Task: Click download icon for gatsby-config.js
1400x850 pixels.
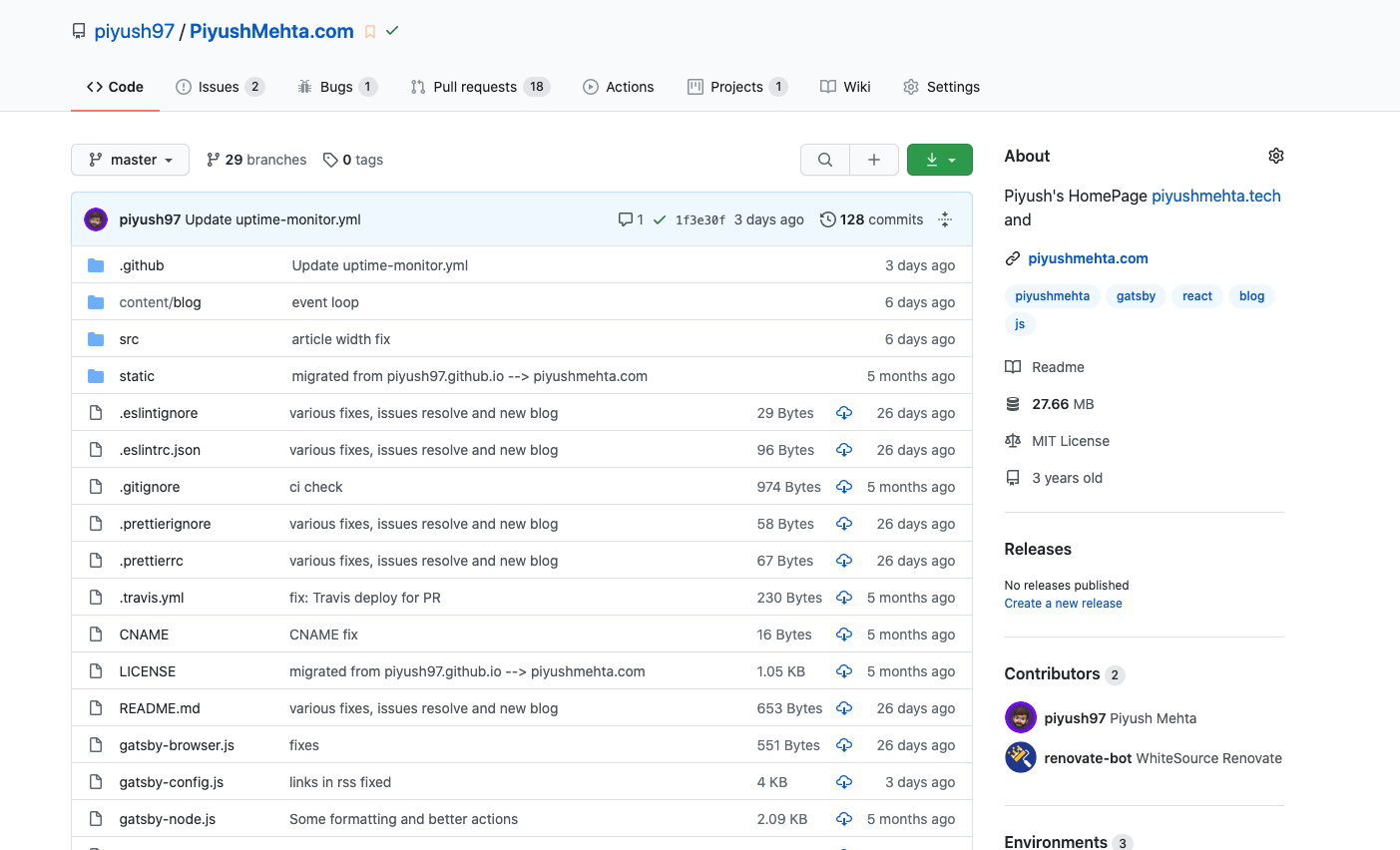Action: [844, 782]
